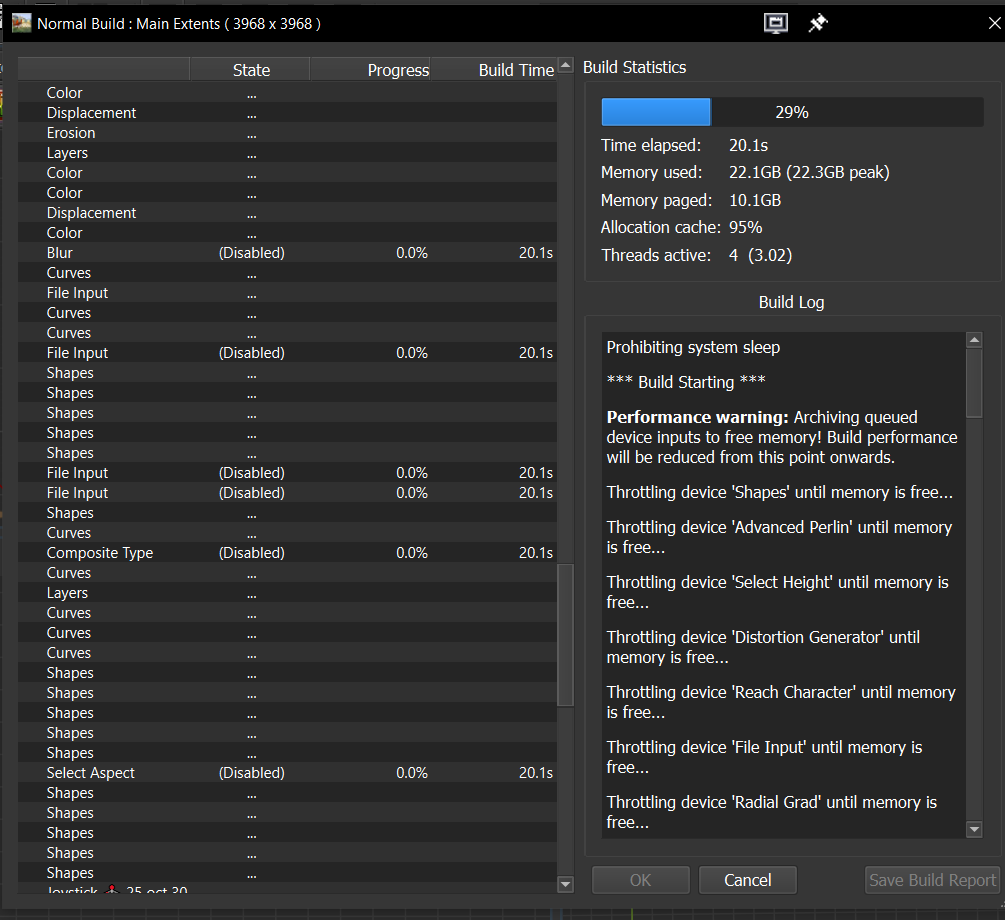Click the OK button
Viewport: 1005px width, 920px height.
[640, 880]
